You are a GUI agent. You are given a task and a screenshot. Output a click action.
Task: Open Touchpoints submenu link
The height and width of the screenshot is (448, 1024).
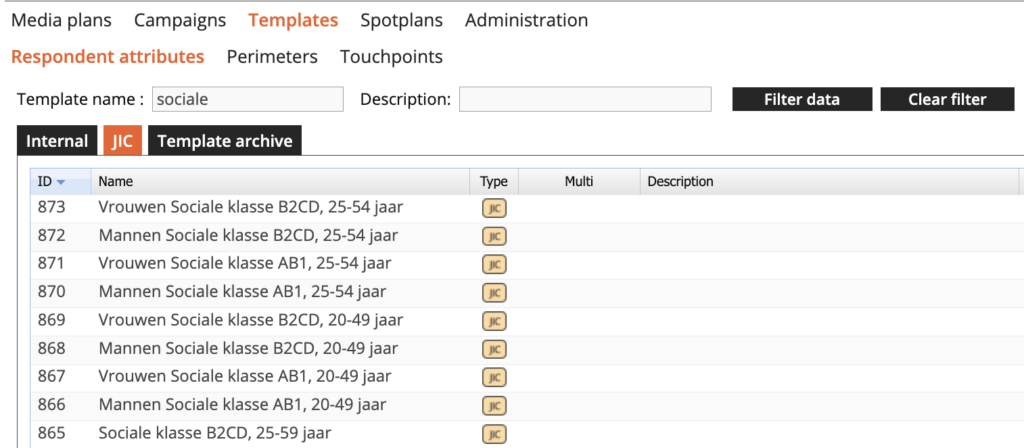pos(391,57)
